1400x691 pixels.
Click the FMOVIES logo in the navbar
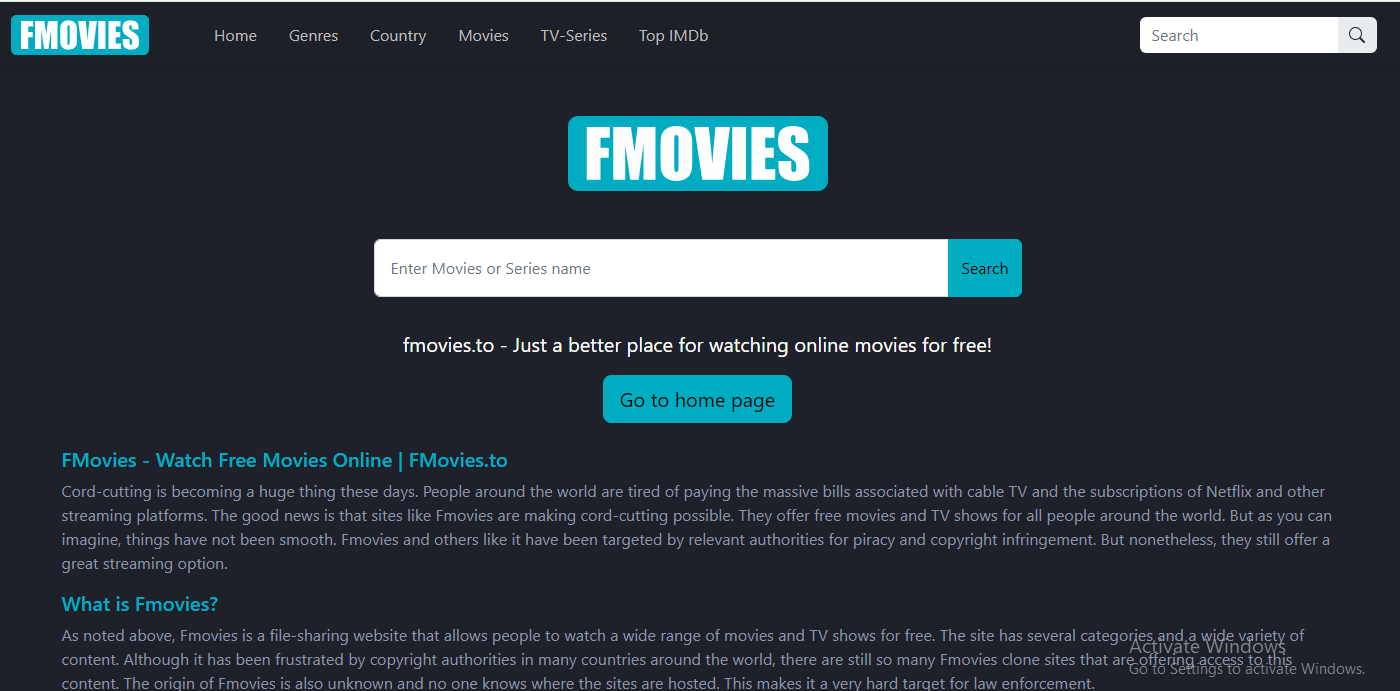tap(80, 35)
